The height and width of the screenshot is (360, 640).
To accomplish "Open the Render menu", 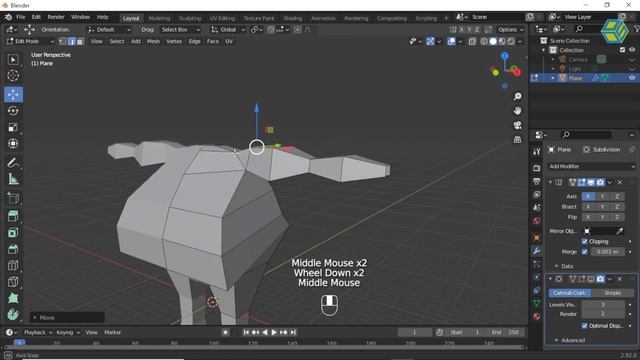I will pyautogui.click(x=56, y=17).
